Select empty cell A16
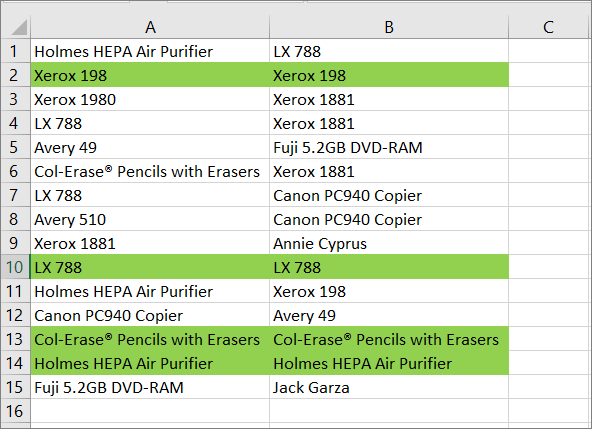Image resolution: width=592 pixels, height=429 pixels. pos(150,411)
